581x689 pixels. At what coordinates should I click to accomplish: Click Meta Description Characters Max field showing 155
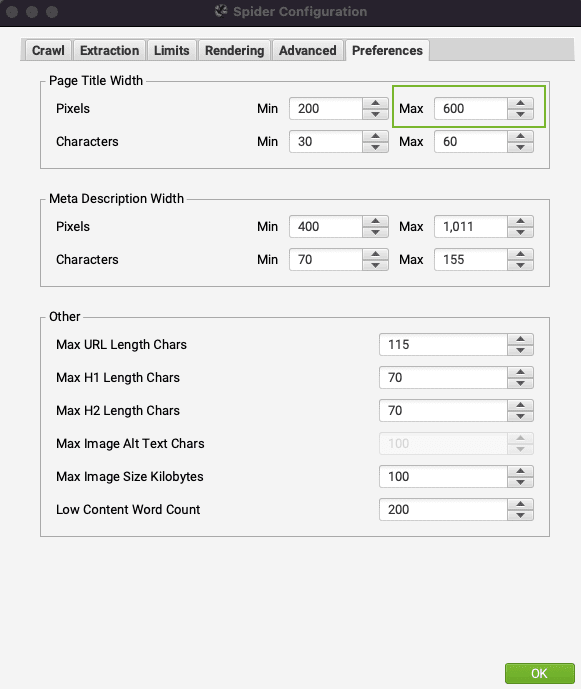(471, 259)
